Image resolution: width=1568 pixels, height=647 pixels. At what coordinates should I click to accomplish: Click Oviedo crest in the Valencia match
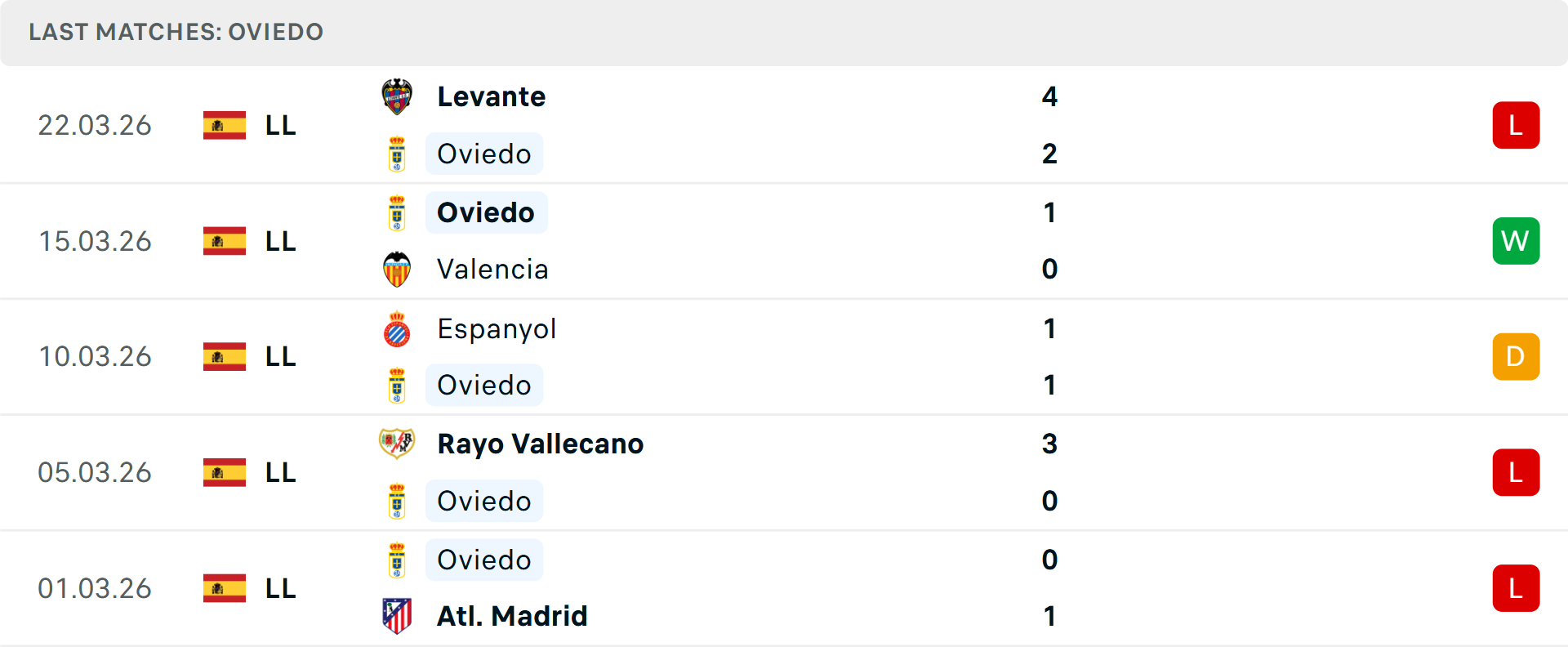[397, 212]
